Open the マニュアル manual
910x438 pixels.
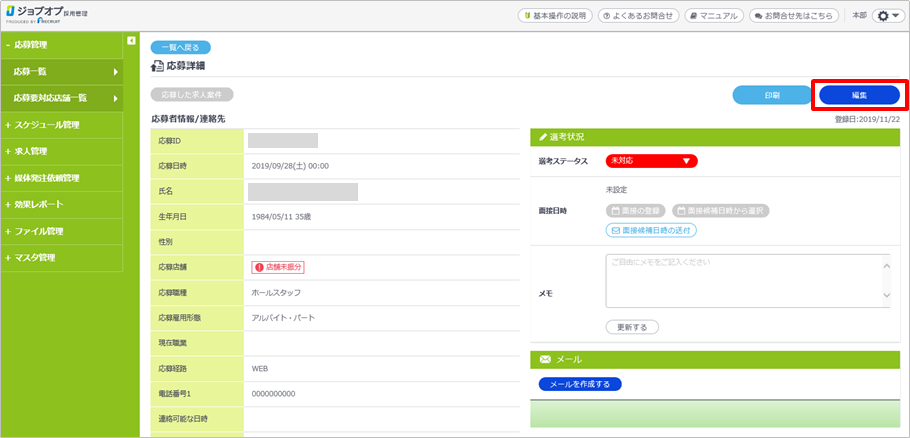coord(714,16)
